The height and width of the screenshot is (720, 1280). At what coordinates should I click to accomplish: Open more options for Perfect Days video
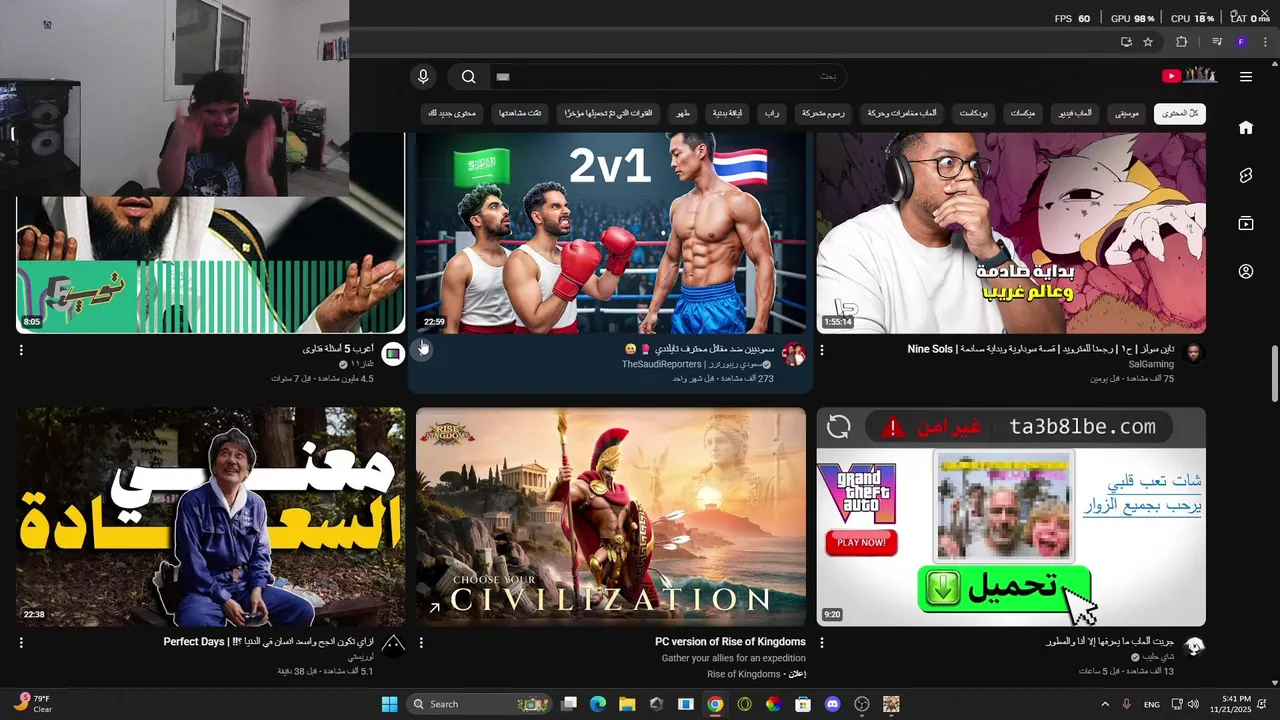coord(21,642)
